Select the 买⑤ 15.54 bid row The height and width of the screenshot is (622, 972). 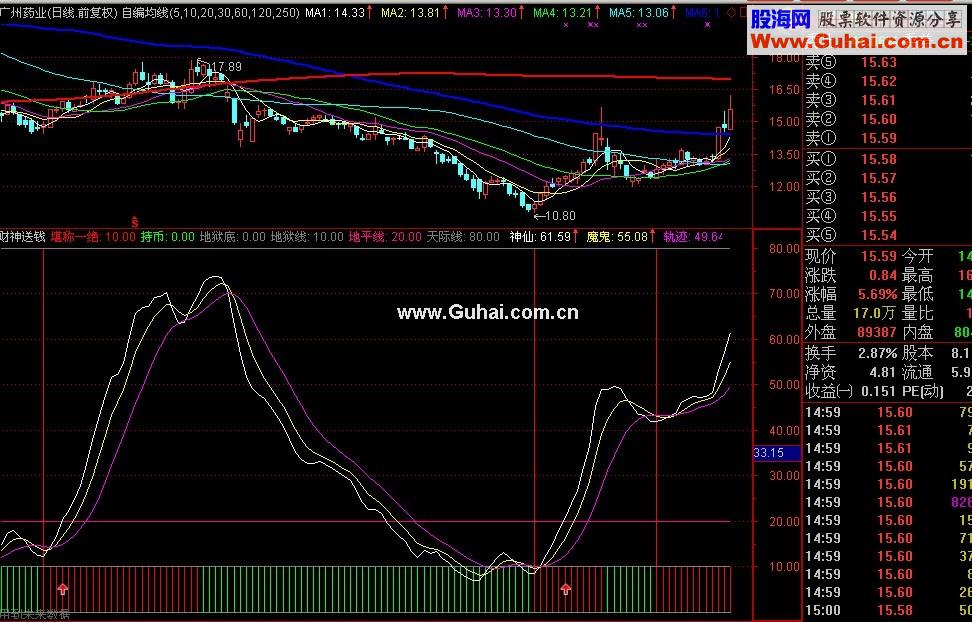click(888, 235)
